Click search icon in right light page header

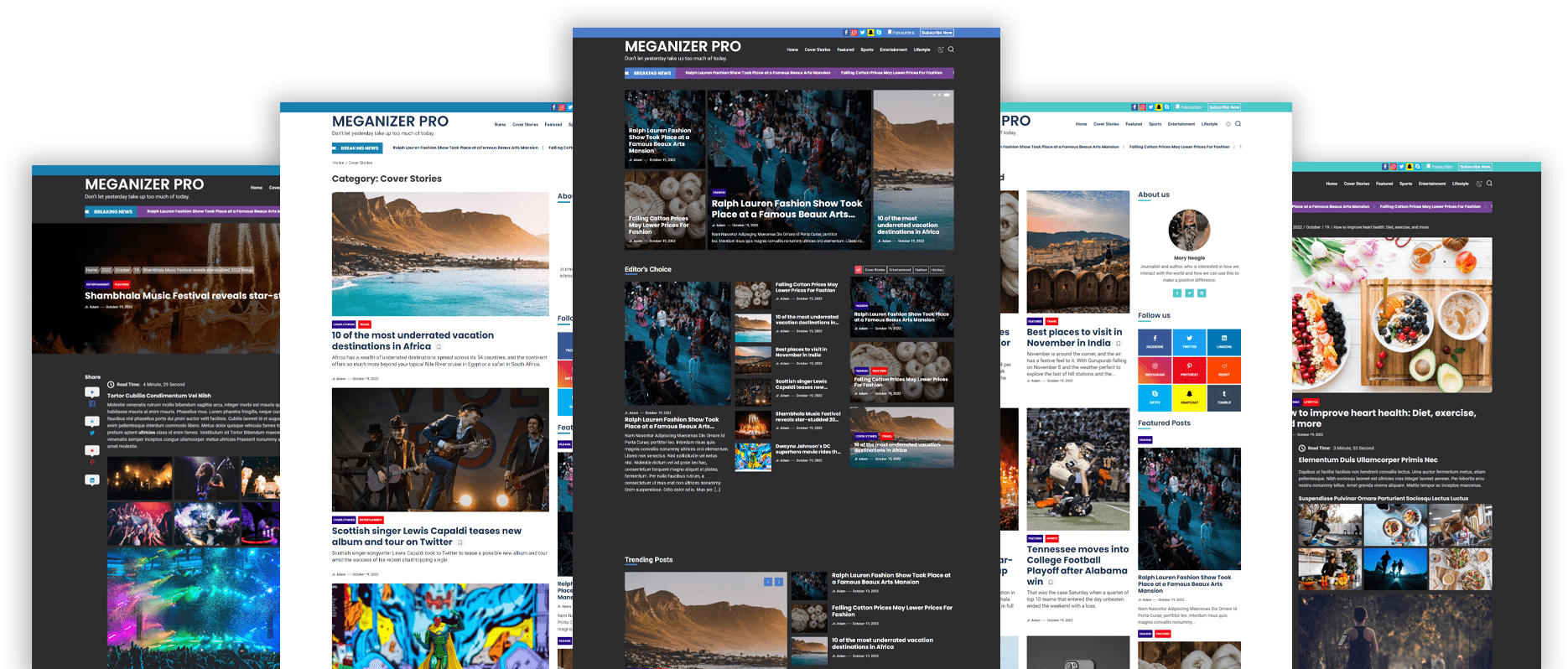(x=1238, y=124)
